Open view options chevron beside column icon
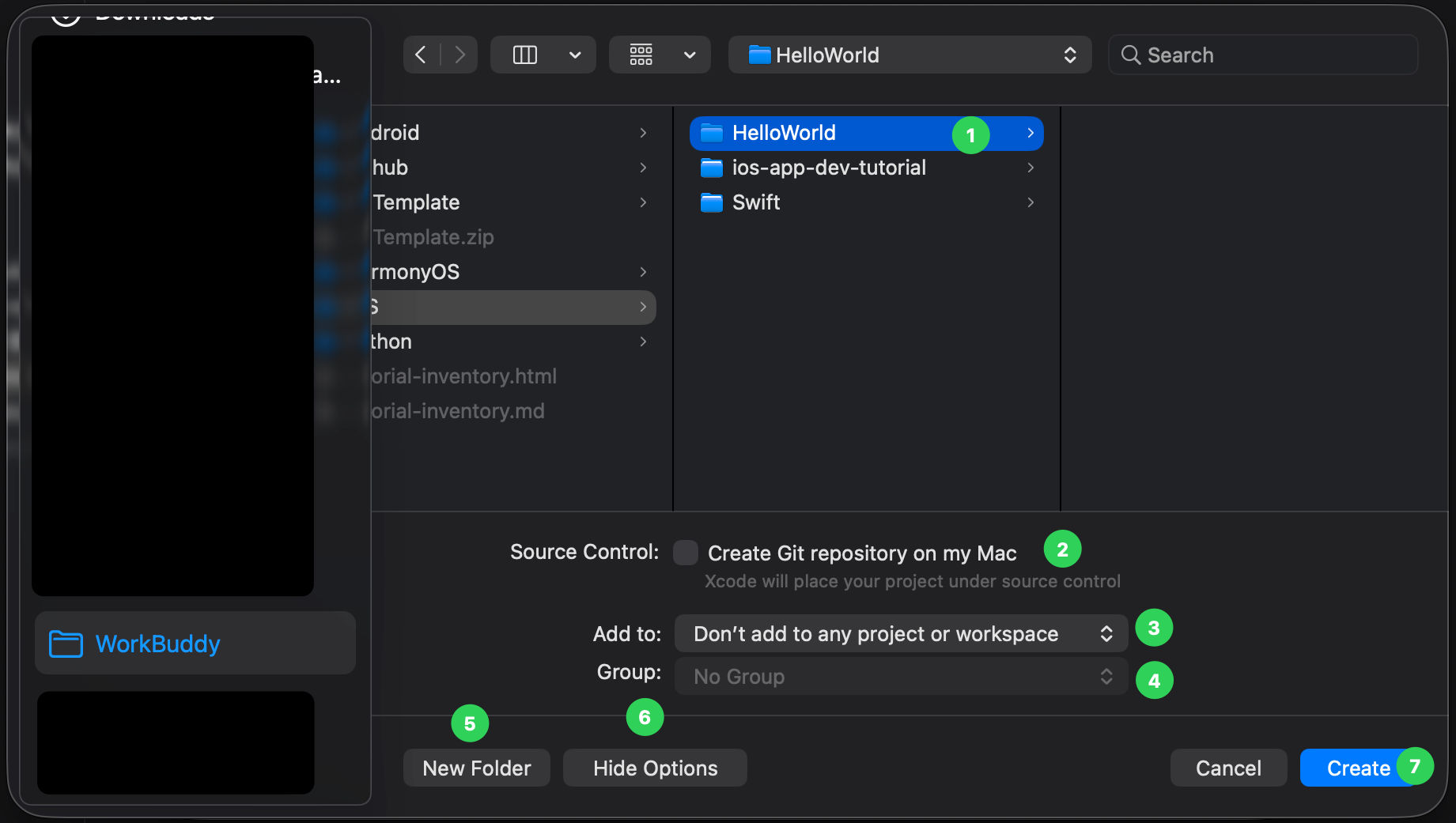 coord(575,55)
